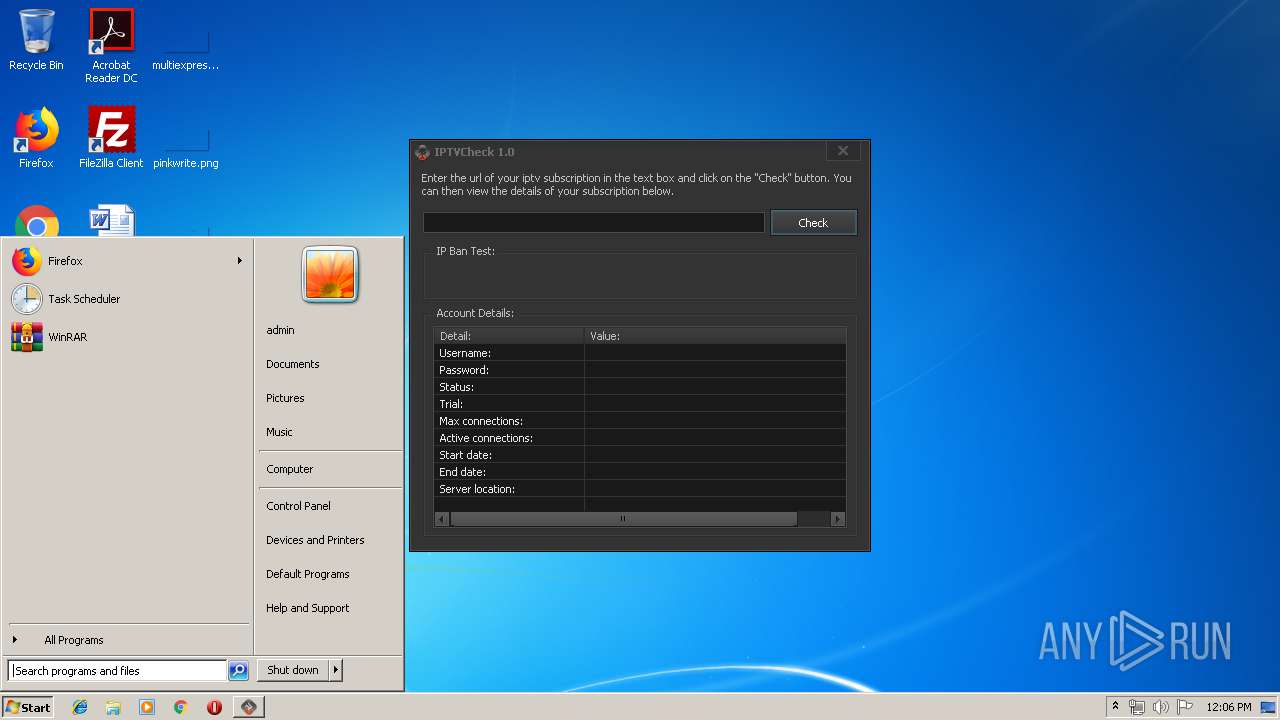Open Windows Explorer from taskbar
The width and height of the screenshot is (1280, 720).
point(113,707)
